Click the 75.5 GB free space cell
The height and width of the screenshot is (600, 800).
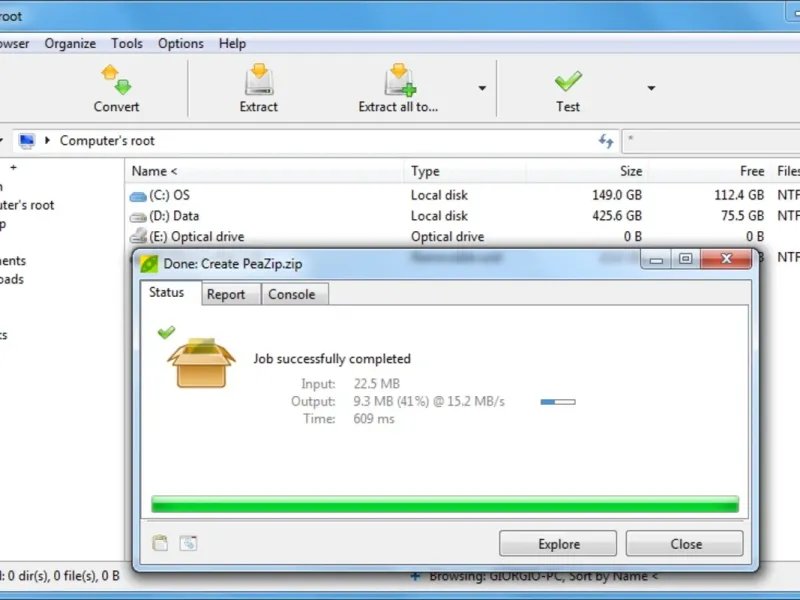pos(742,216)
